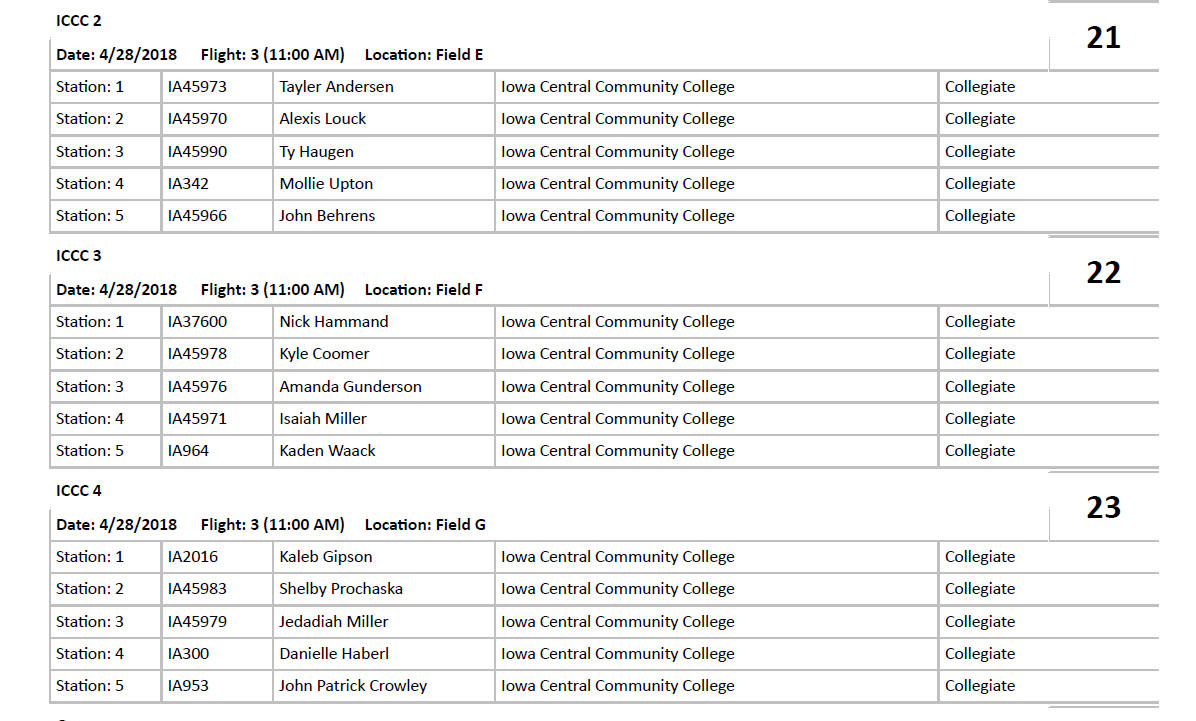
Task: Select Kaden Waack's Collegiate class cell
Action: pos(979,451)
